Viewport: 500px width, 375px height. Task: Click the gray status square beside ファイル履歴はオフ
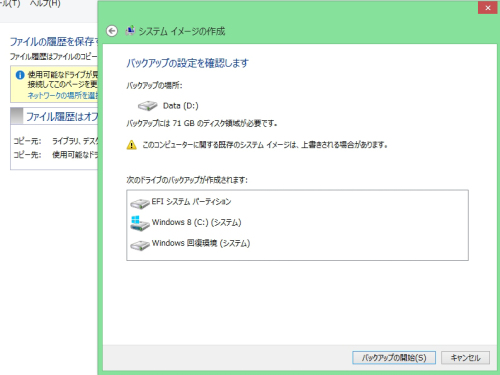tap(17, 116)
